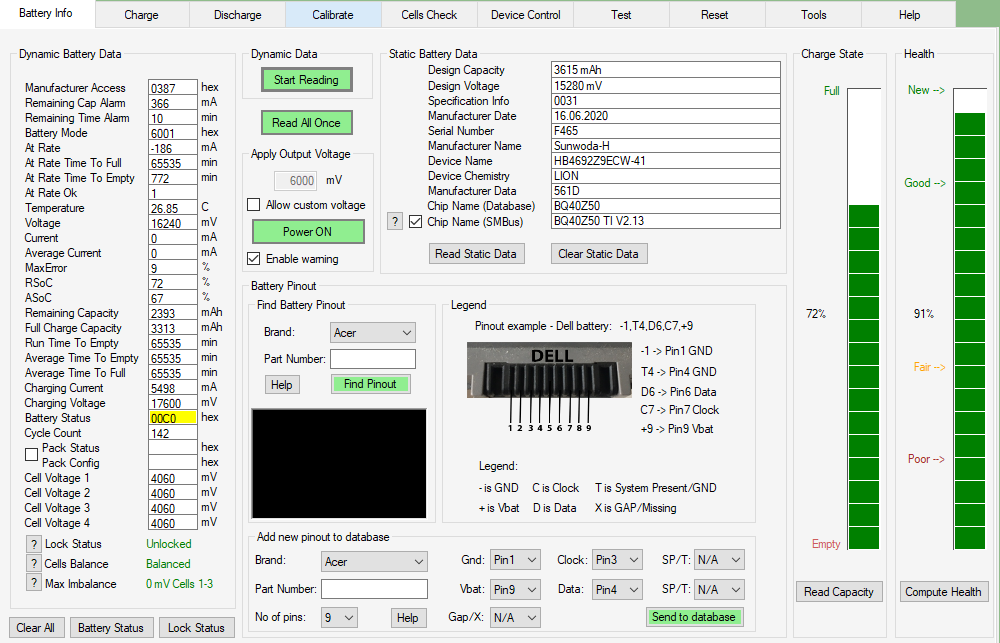Viewport: 1000px width, 643px height.
Task: Open the Tools tab
Action: (x=813, y=15)
